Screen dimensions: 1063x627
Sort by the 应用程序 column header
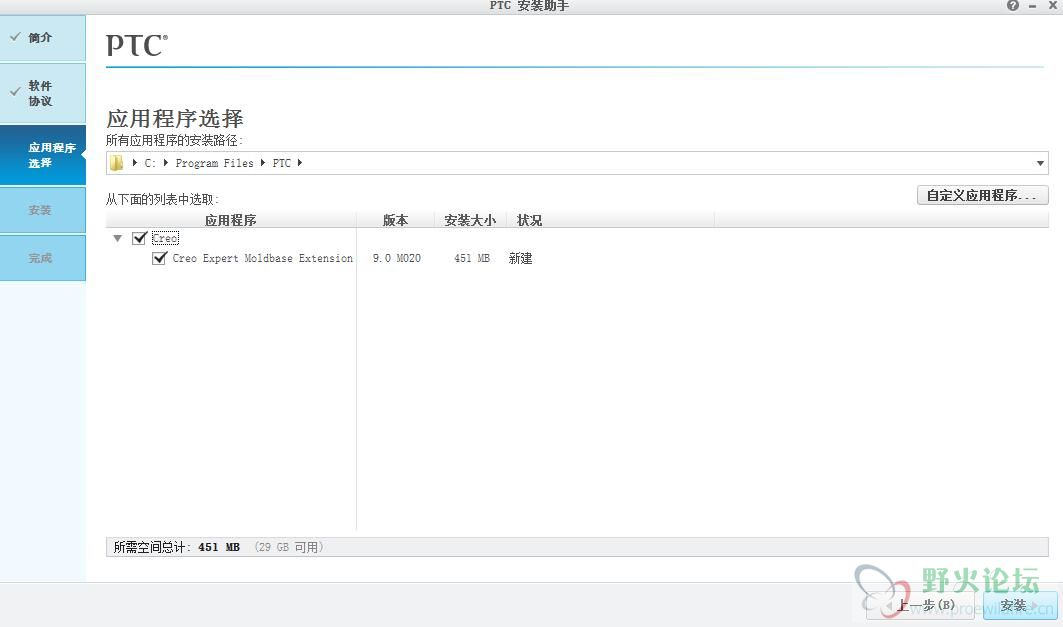pyautogui.click(x=230, y=220)
